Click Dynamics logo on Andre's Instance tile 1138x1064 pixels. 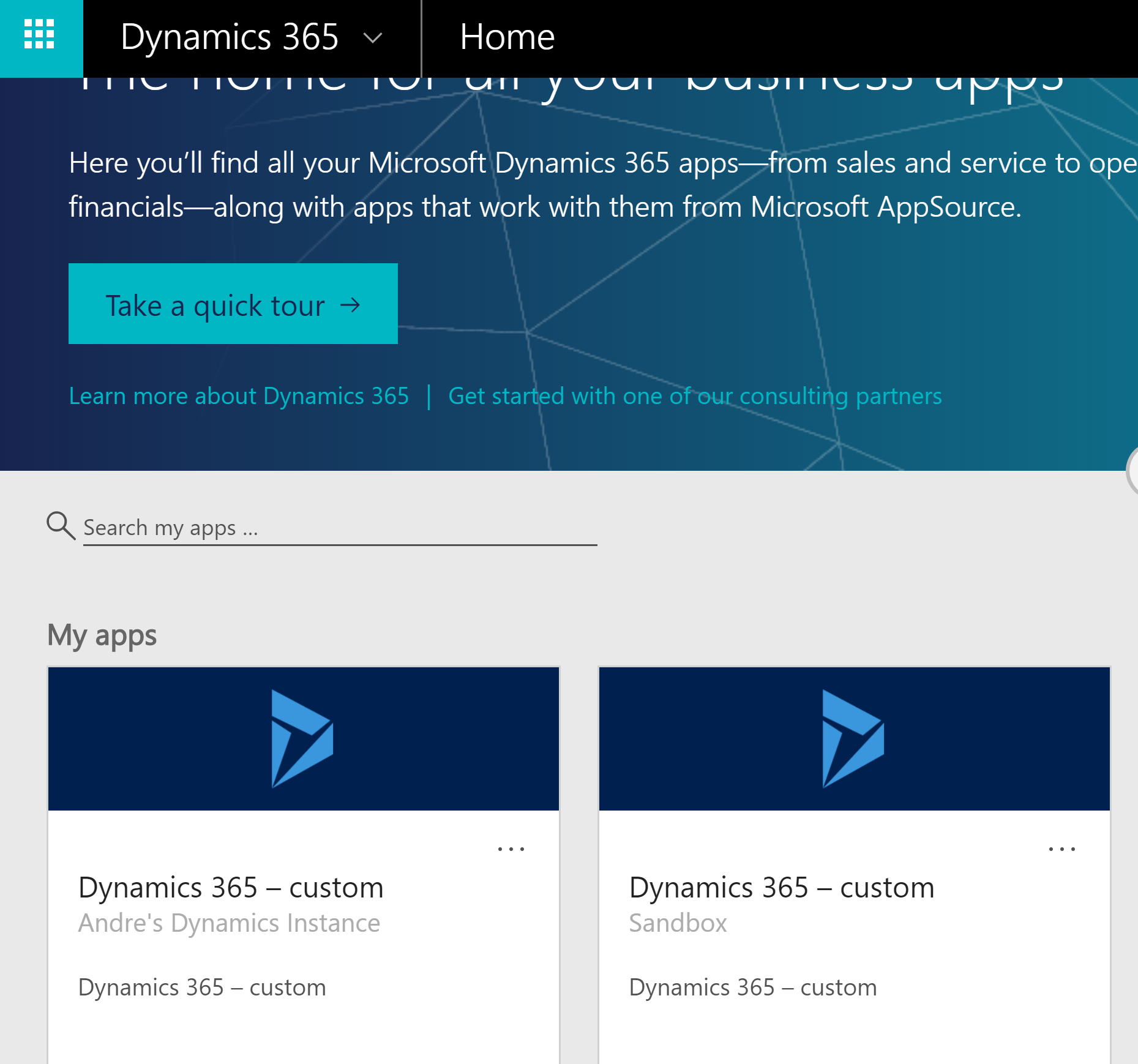coord(302,738)
